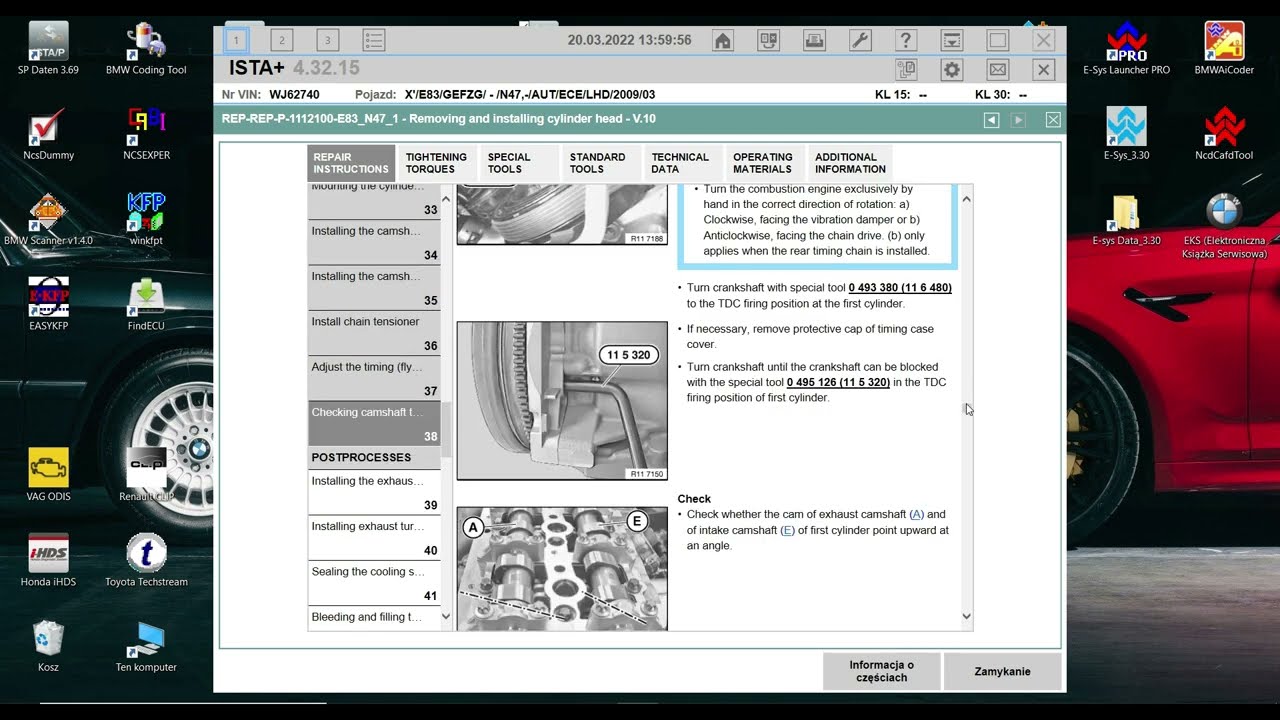The image size is (1280, 720).
Task: Select step 36 Install chain tensioner
Action: pos(374,333)
